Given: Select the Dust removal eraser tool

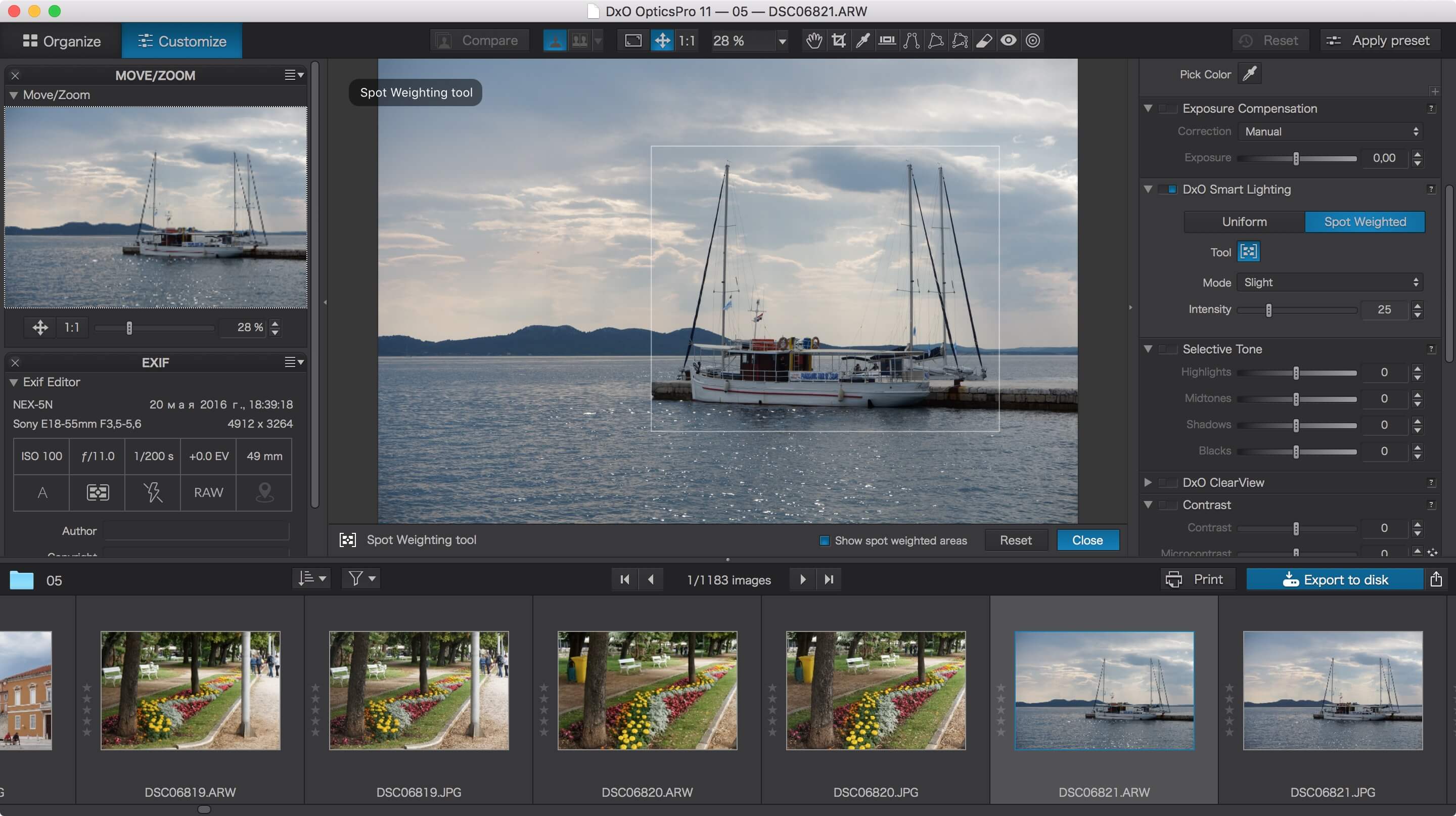Looking at the screenshot, I should (984, 40).
